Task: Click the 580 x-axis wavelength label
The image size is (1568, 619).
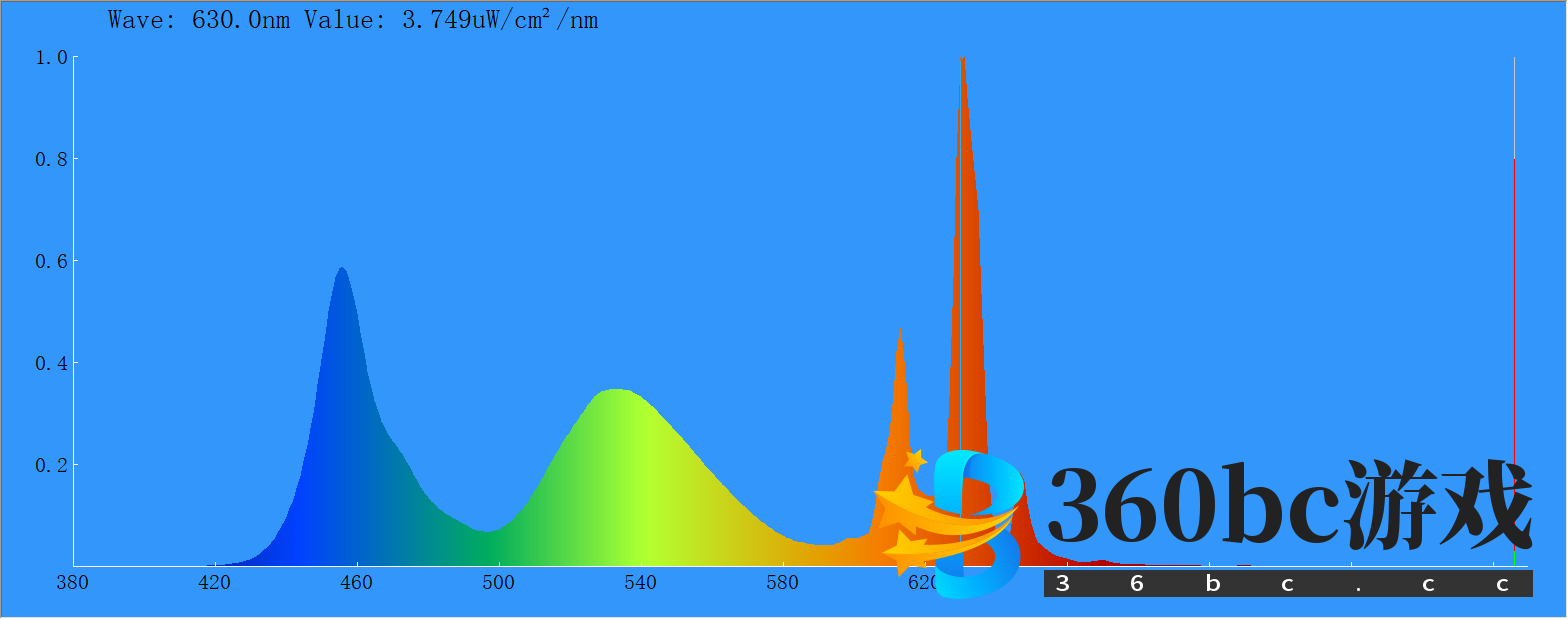Action: click(782, 583)
